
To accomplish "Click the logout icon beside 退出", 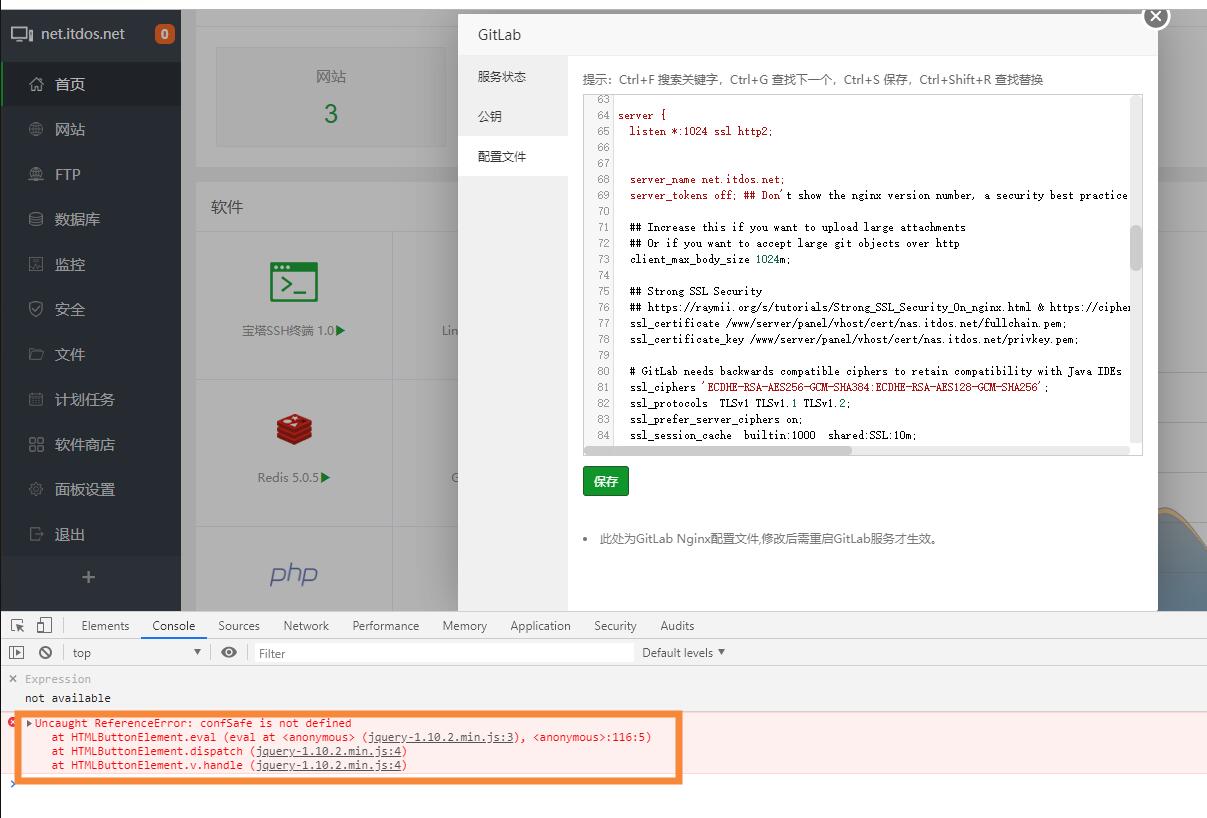I will click(x=36, y=534).
